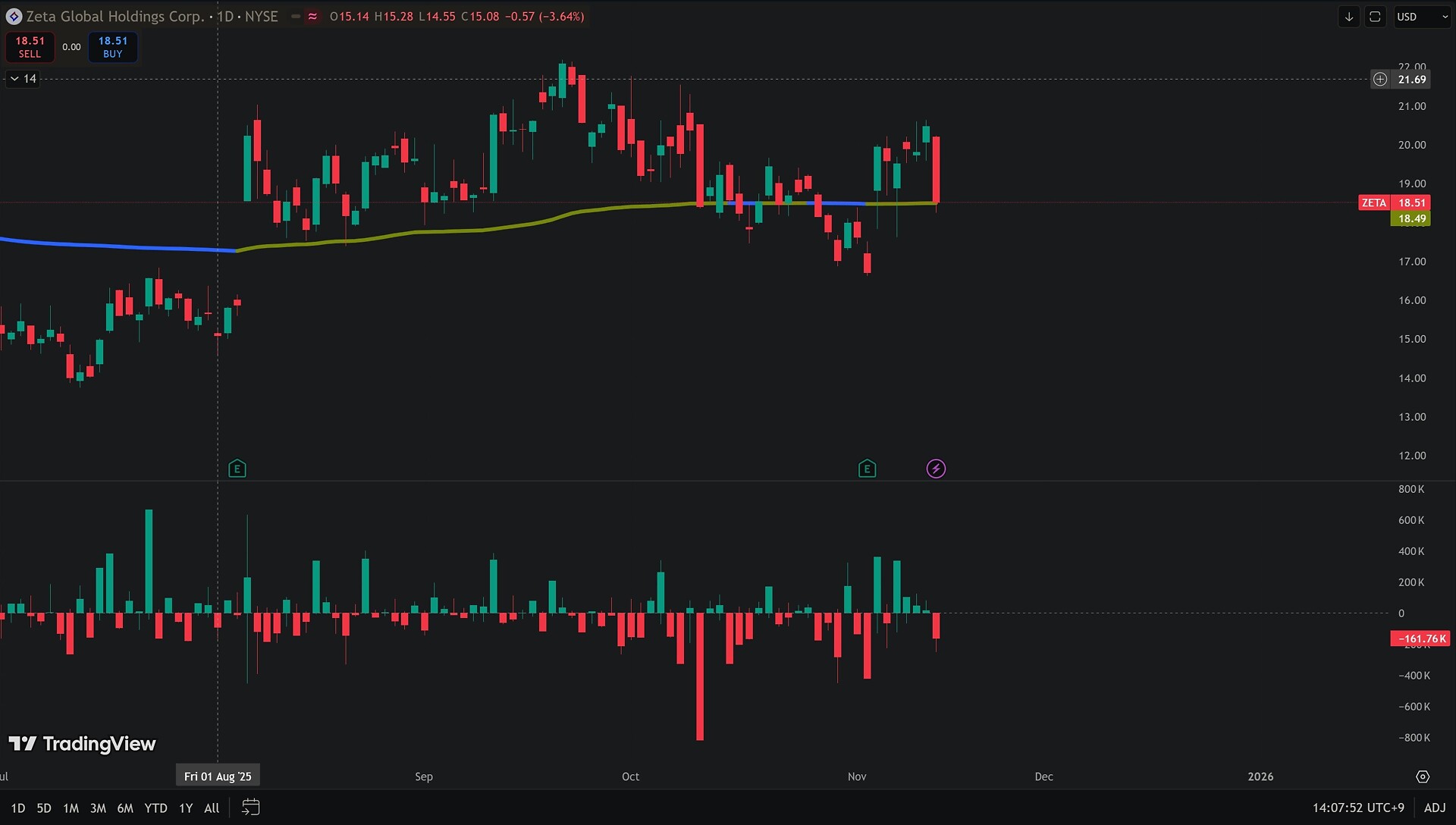Toggle the symbol status dash indicator

pyautogui.click(x=296, y=16)
